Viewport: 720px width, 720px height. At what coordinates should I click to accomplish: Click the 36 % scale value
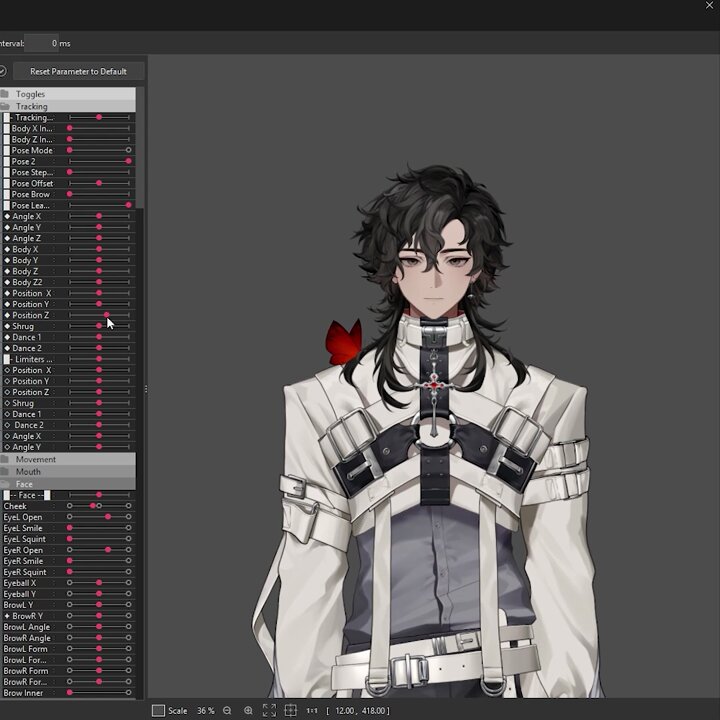(206, 710)
